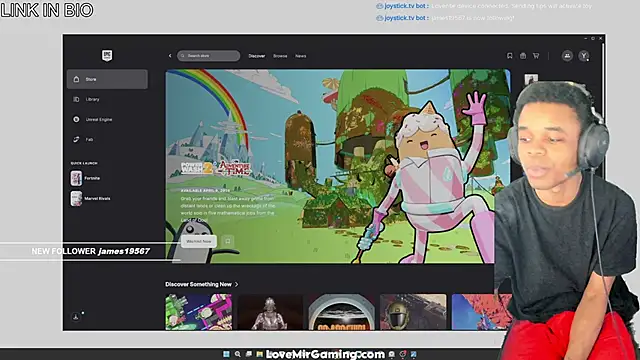Screen dimensions: 640x360
Task: Click the Epic Games logo in the sidebar
Action: (107, 56)
